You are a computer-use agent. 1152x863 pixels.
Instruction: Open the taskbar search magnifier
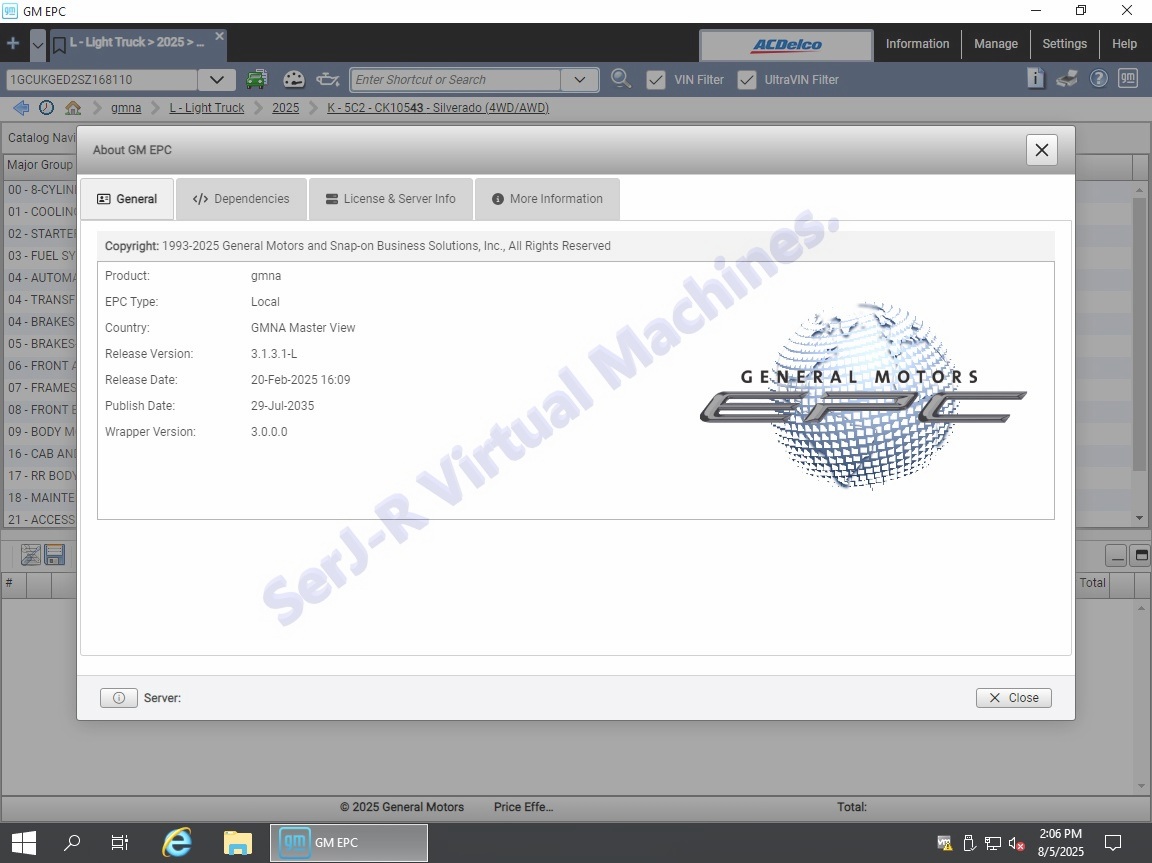tap(72, 842)
